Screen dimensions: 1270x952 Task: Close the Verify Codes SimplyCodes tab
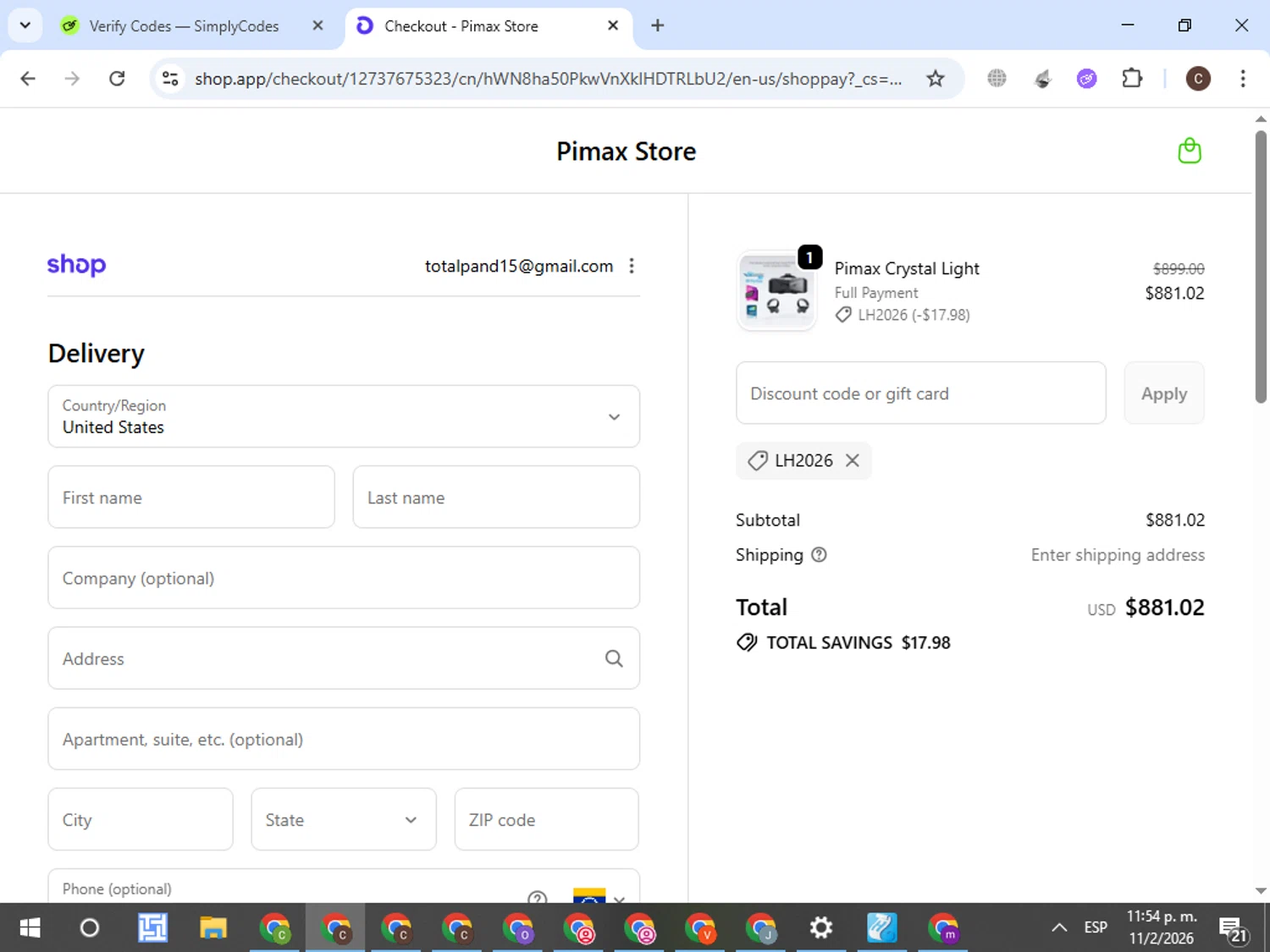click(317, 25)
